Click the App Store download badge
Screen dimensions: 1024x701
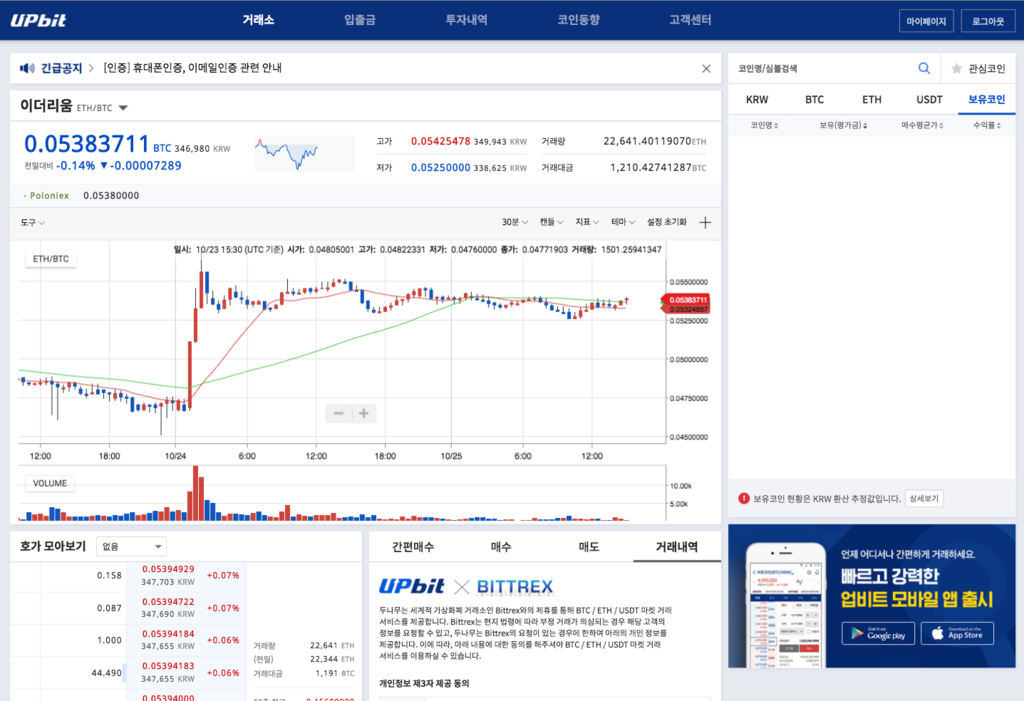pyautogui.click(x=957, y=633)
